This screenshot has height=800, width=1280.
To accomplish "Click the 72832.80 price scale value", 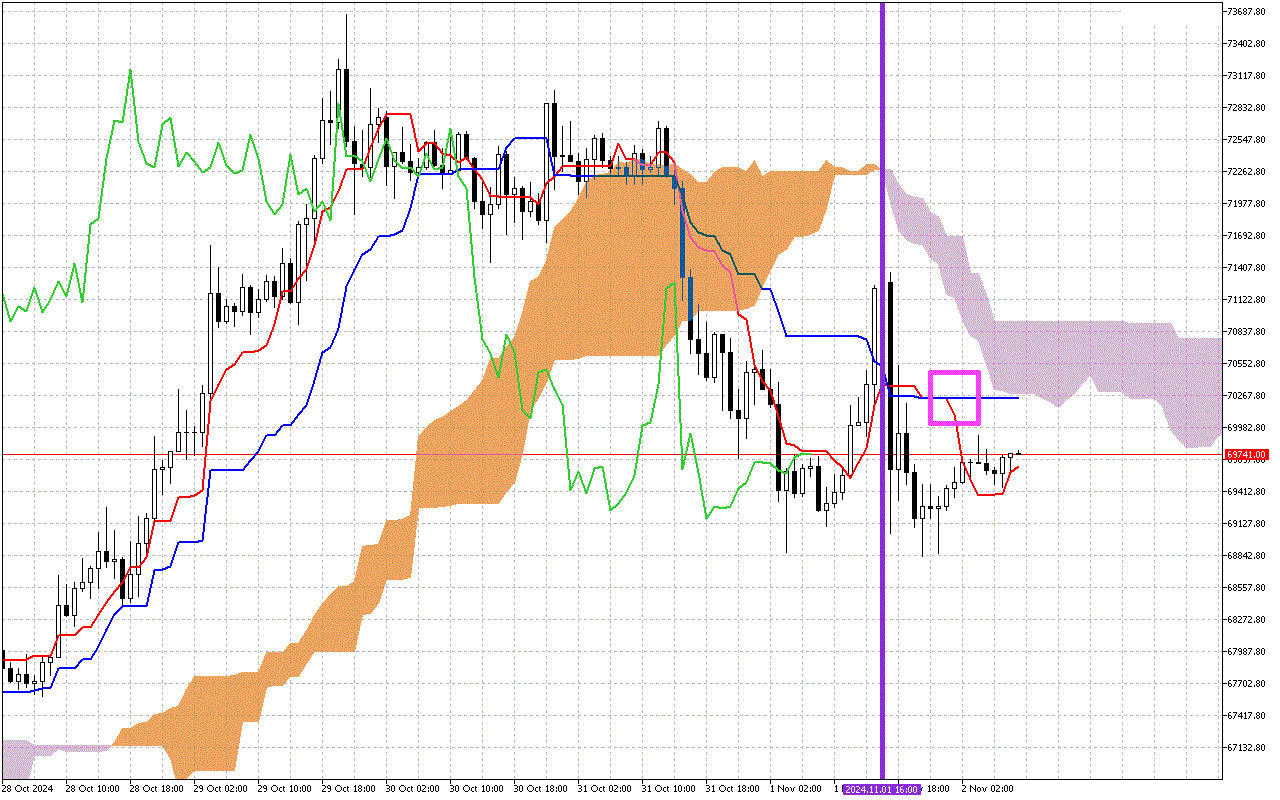I will pos(1246,108).
